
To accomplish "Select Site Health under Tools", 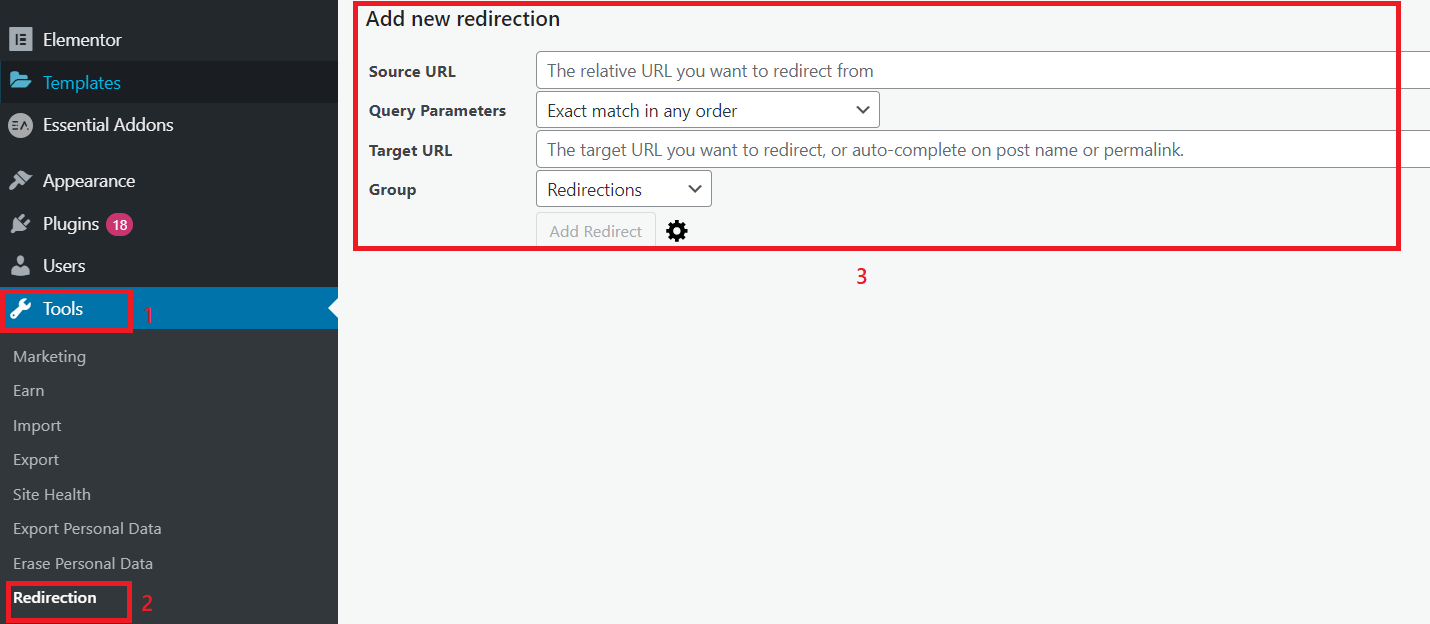I will pos(52,494).
